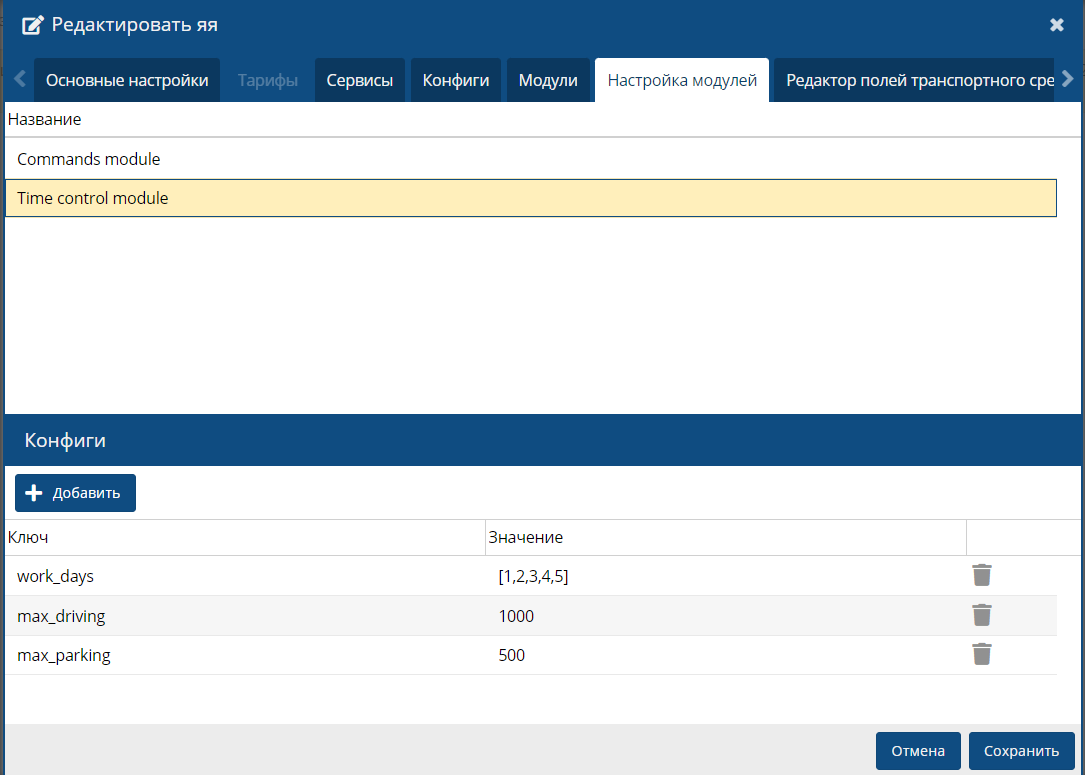The height and width of the screenshot is (775, 1085).
Task: Click Сохранить to save changes
Action: tap(1021, 751)
